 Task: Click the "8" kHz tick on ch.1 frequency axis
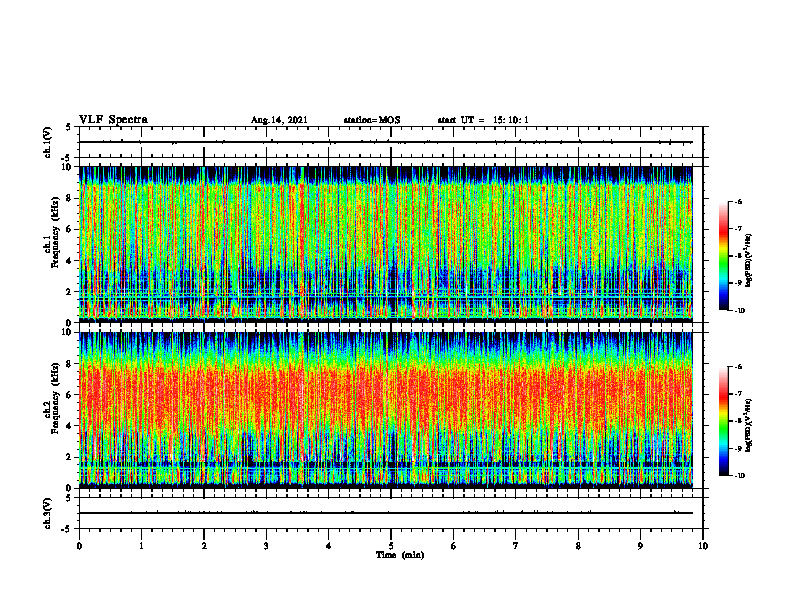point(70,198)
